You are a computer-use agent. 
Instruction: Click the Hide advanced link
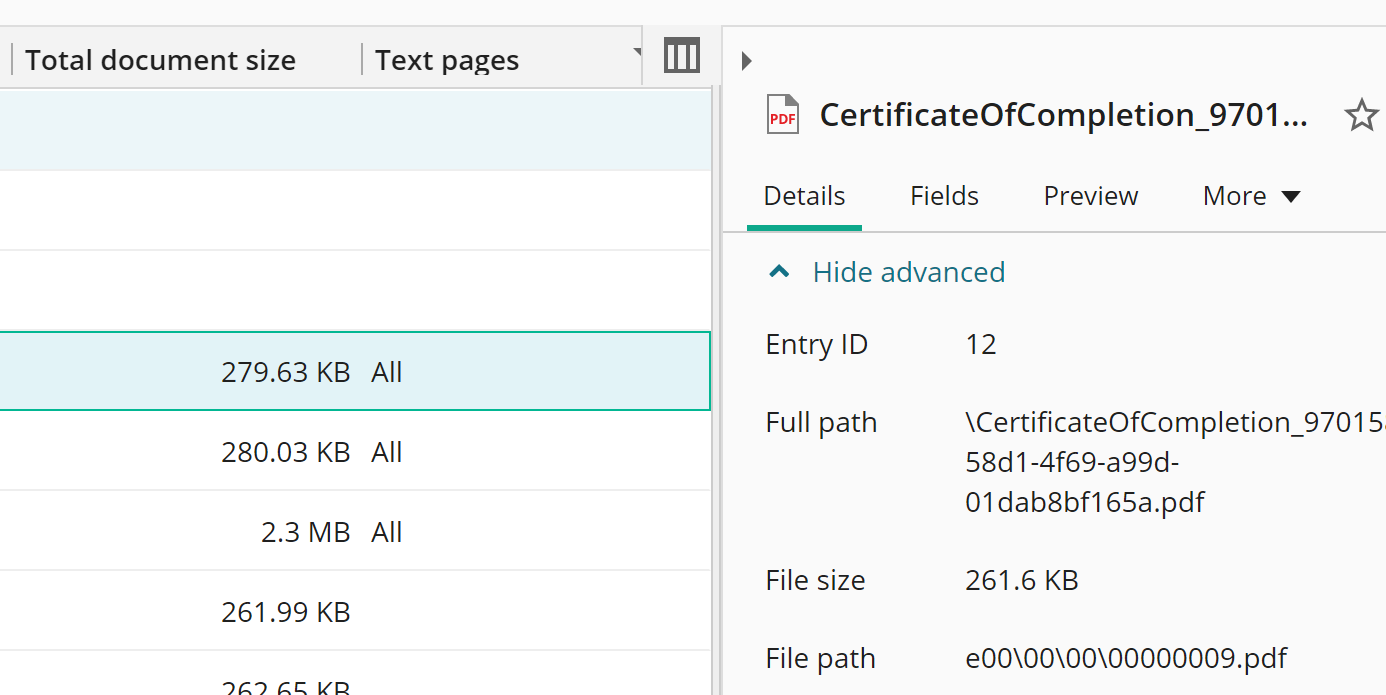point(908,272)
